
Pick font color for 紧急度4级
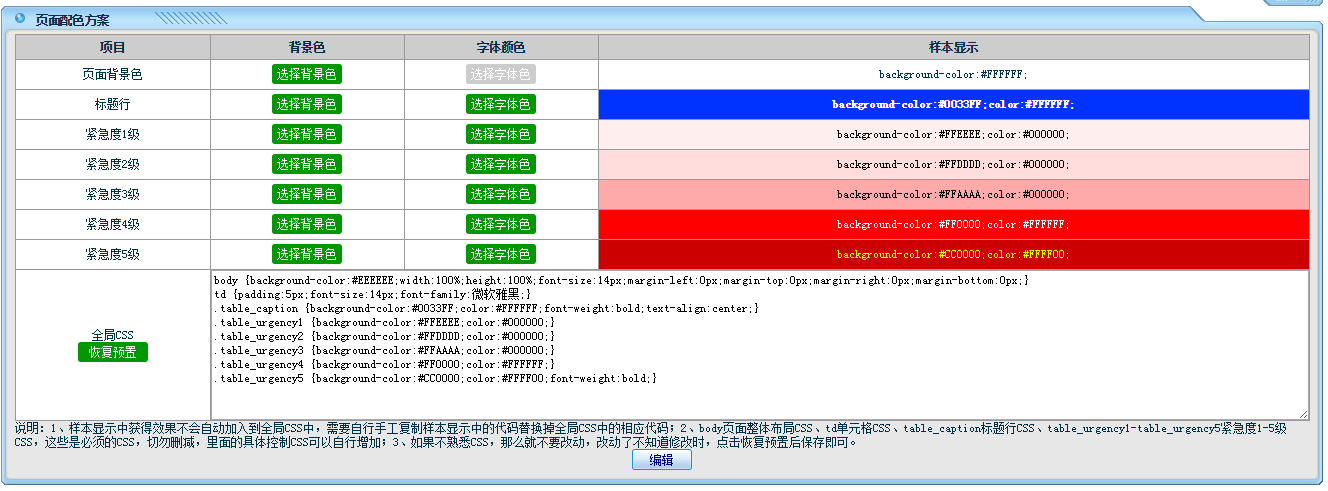pos(501,224)
